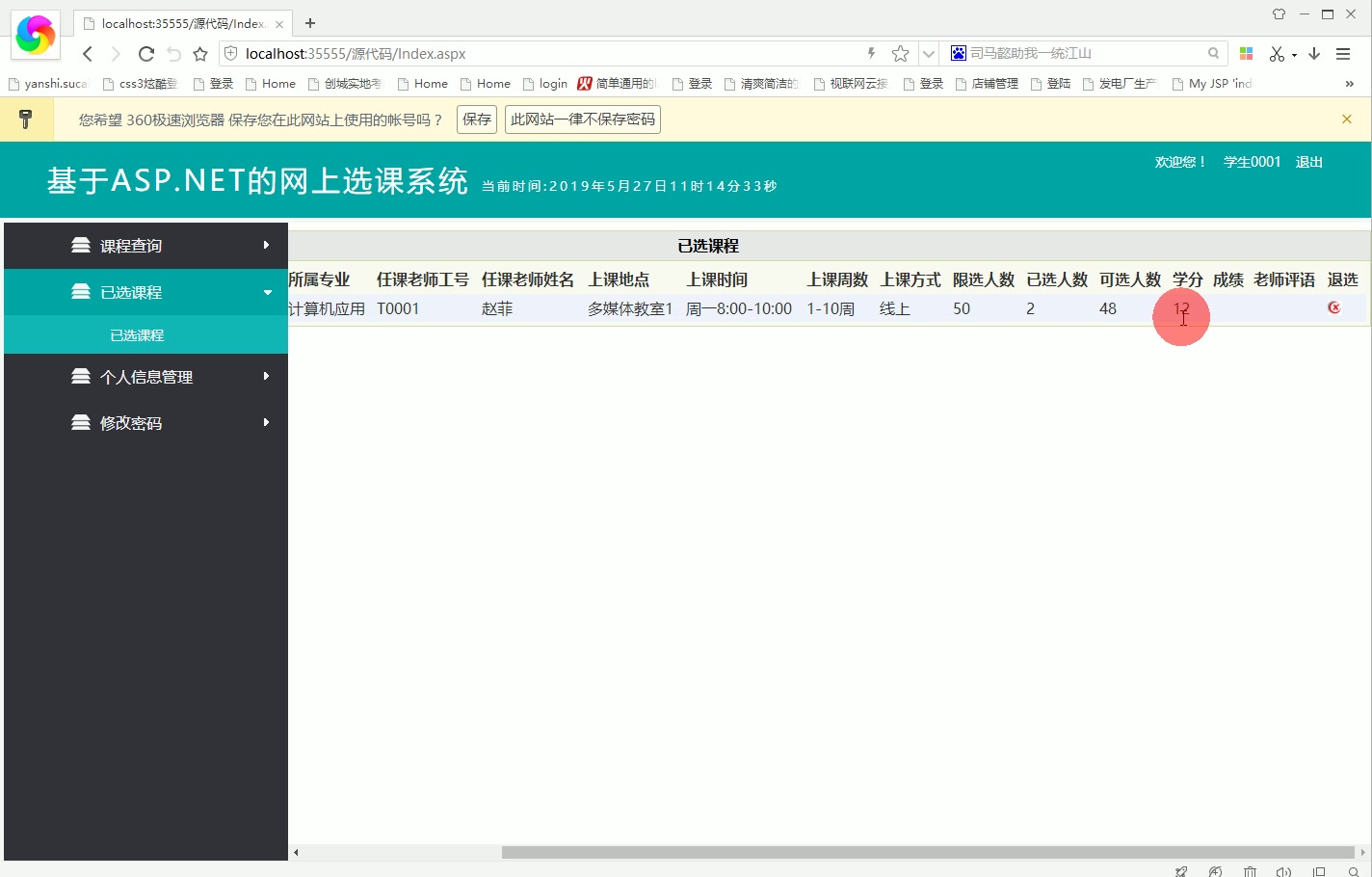The image size is (1372, 877).
Task: Click the status bar sound icon
Action: click(x=1283, y=871)
